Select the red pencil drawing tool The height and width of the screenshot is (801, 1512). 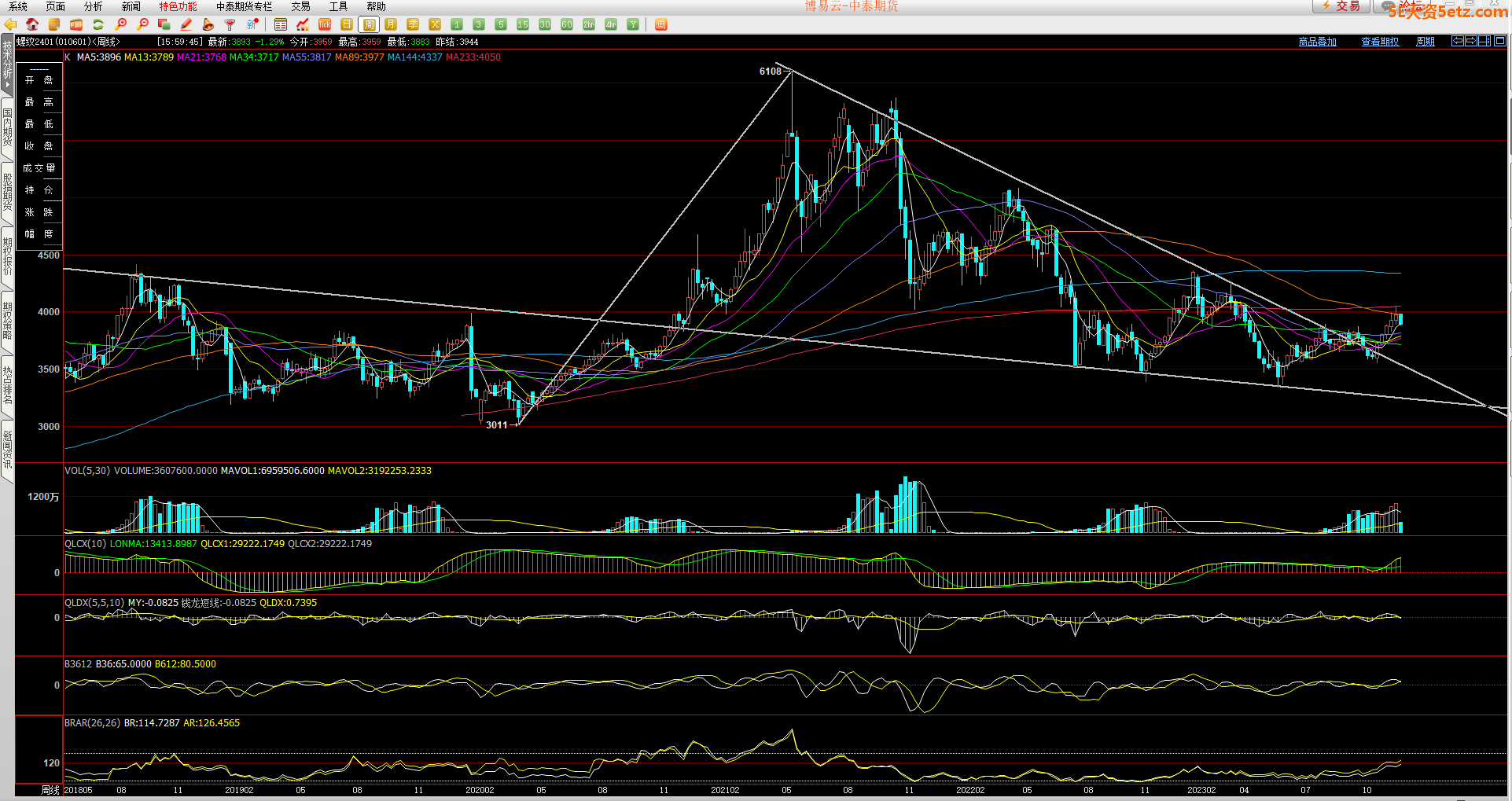(x=186, y=24)
